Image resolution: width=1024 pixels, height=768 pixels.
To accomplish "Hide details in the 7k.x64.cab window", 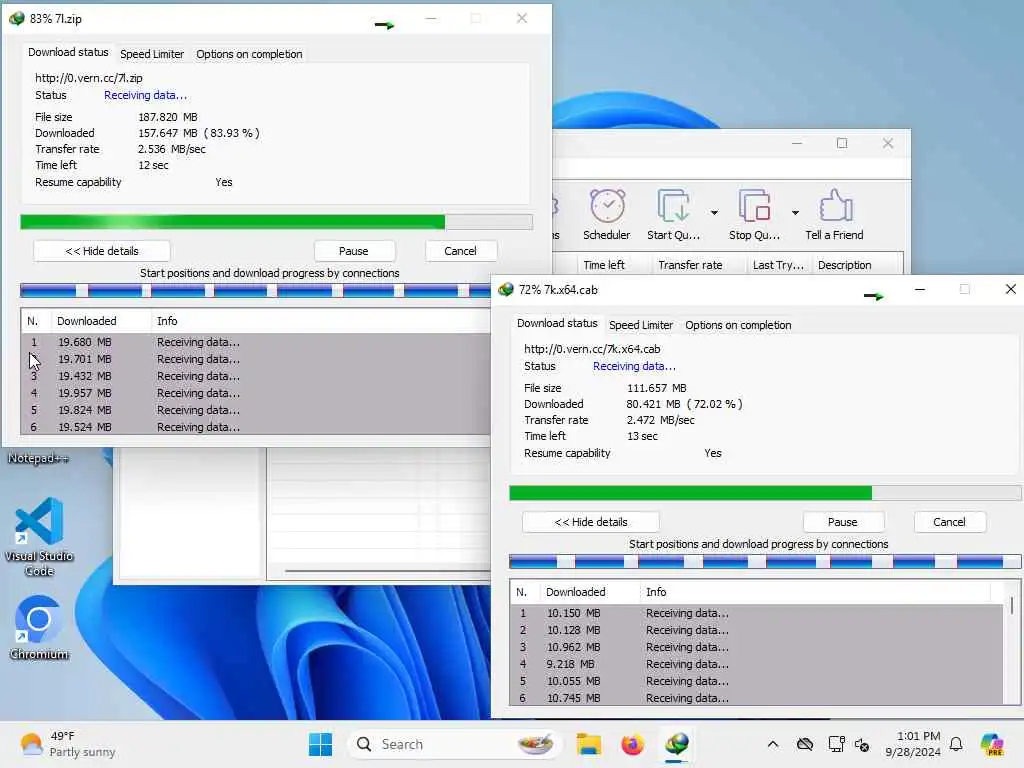I will 591,522.
